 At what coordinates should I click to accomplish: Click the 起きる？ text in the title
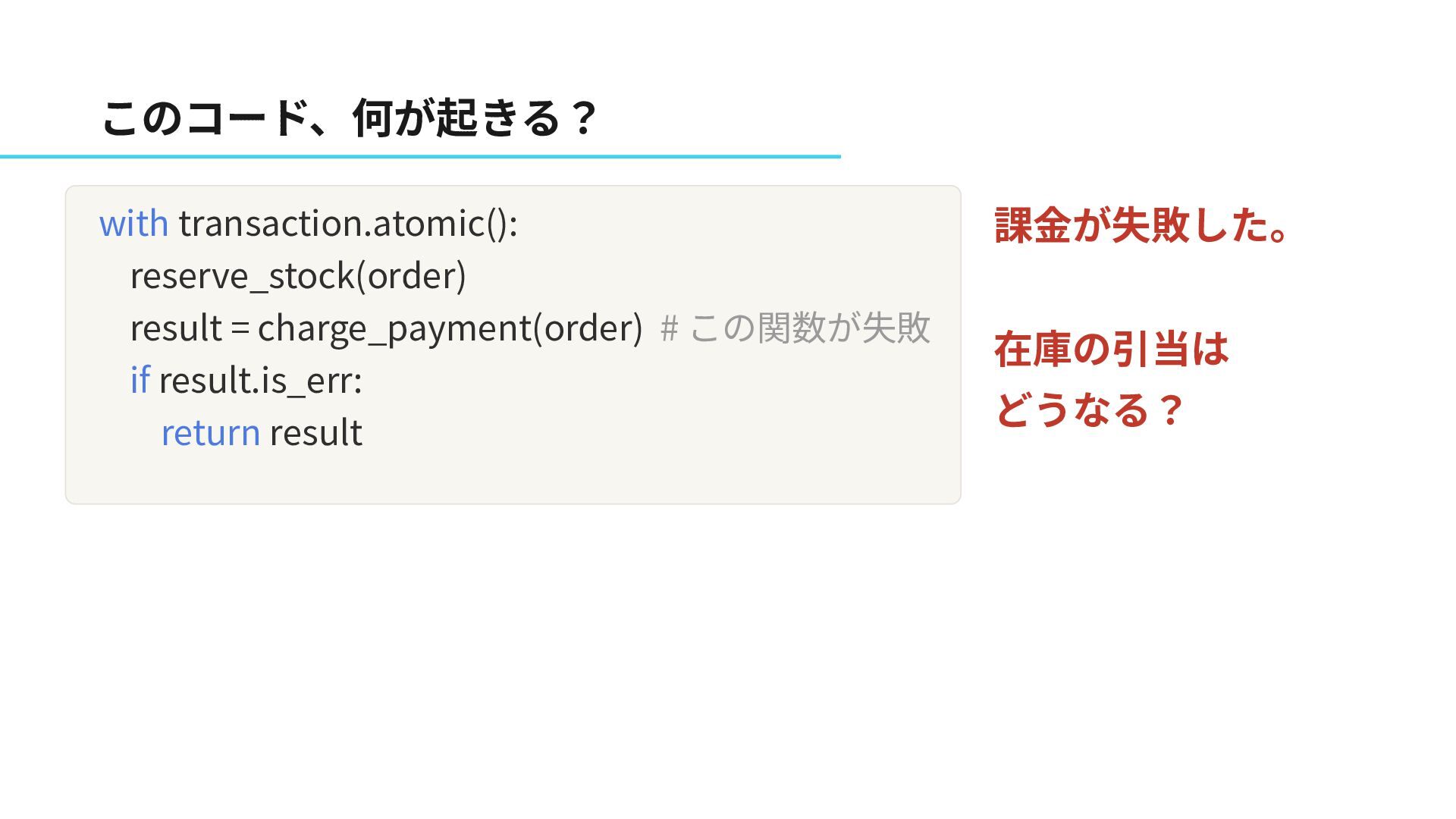(x=517, y=118)
